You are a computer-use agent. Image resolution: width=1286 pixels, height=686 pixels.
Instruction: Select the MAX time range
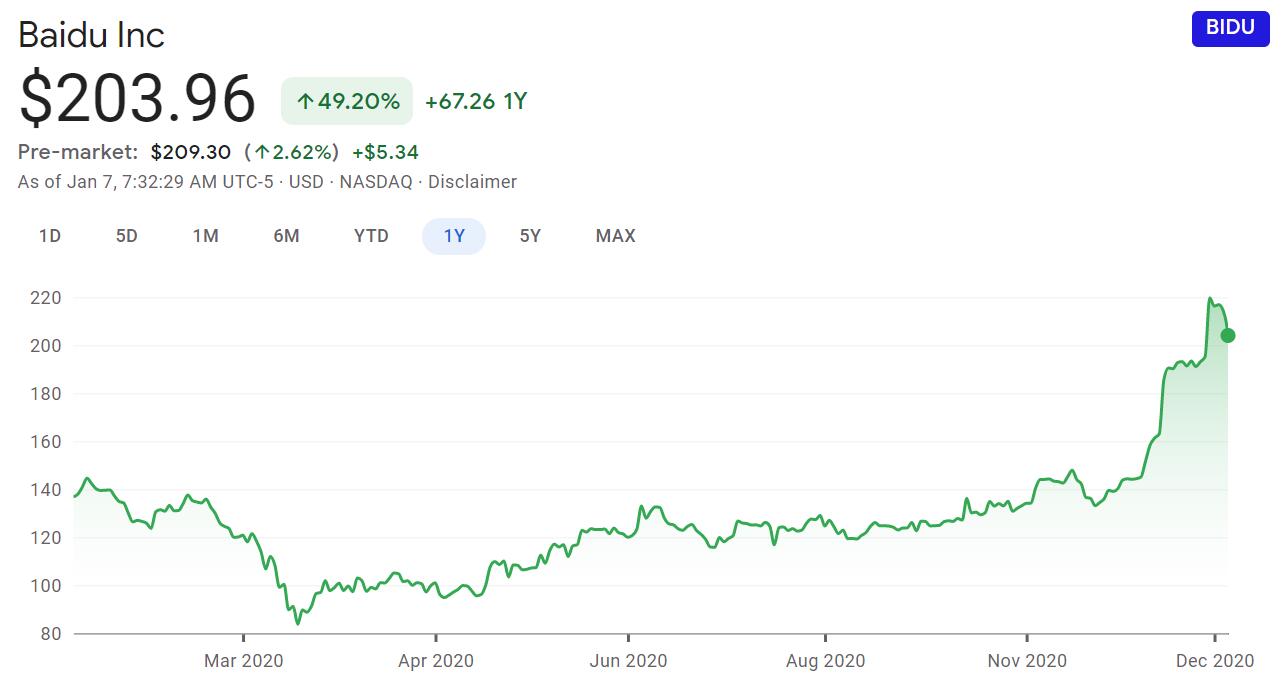click(615, 236)
